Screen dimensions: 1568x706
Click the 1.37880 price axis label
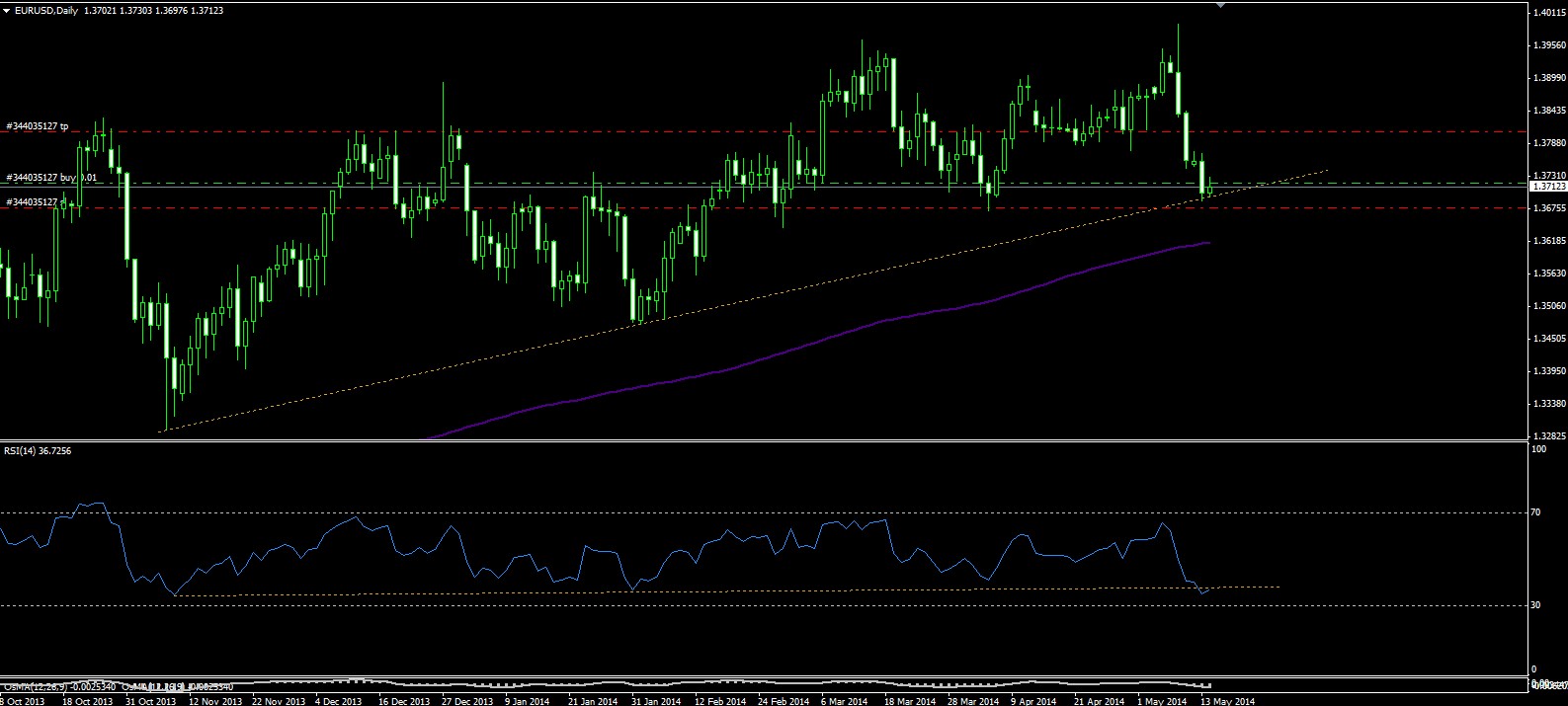coord(1547,143)
